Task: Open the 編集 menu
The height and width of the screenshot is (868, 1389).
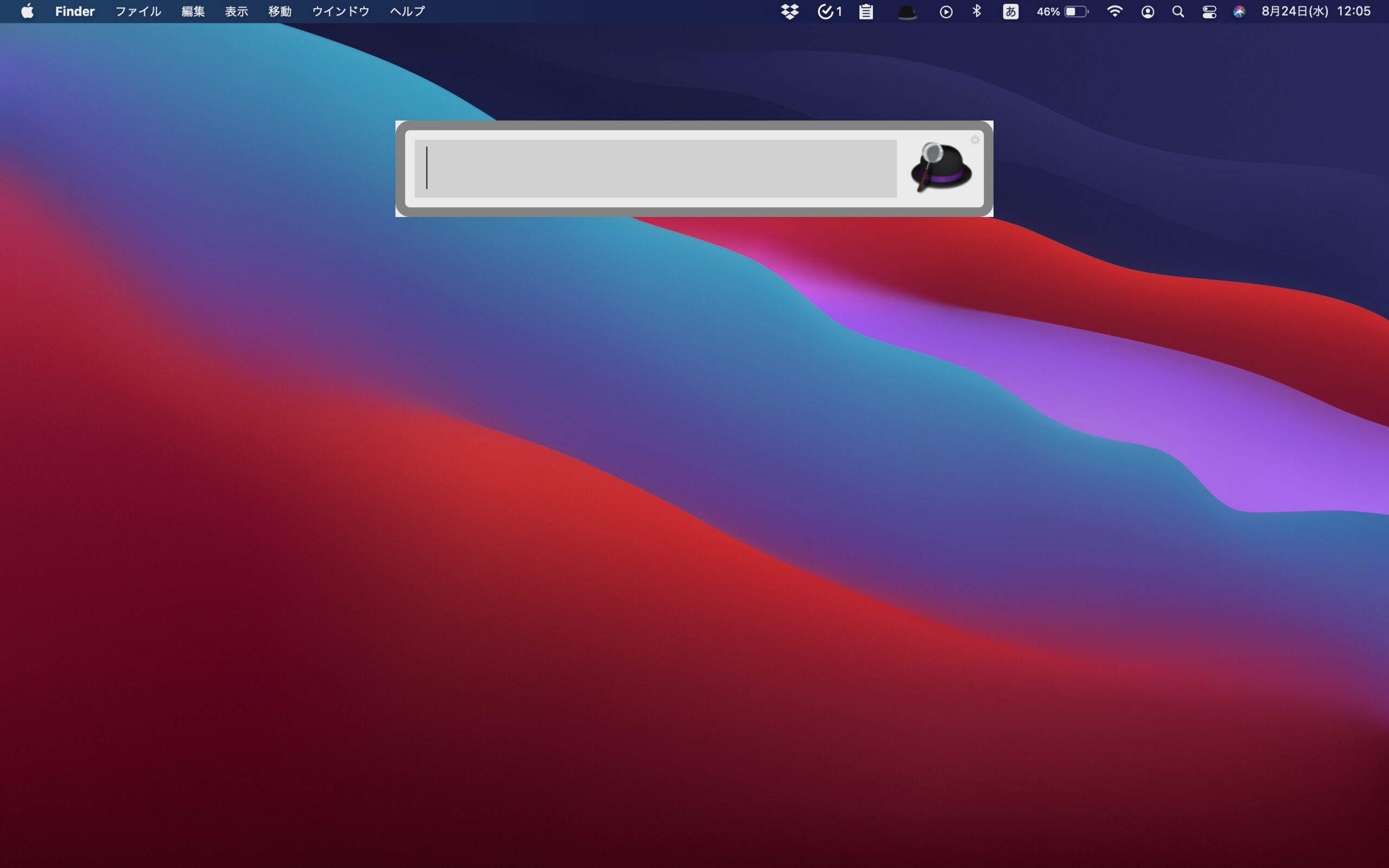Action: point(193,11)
